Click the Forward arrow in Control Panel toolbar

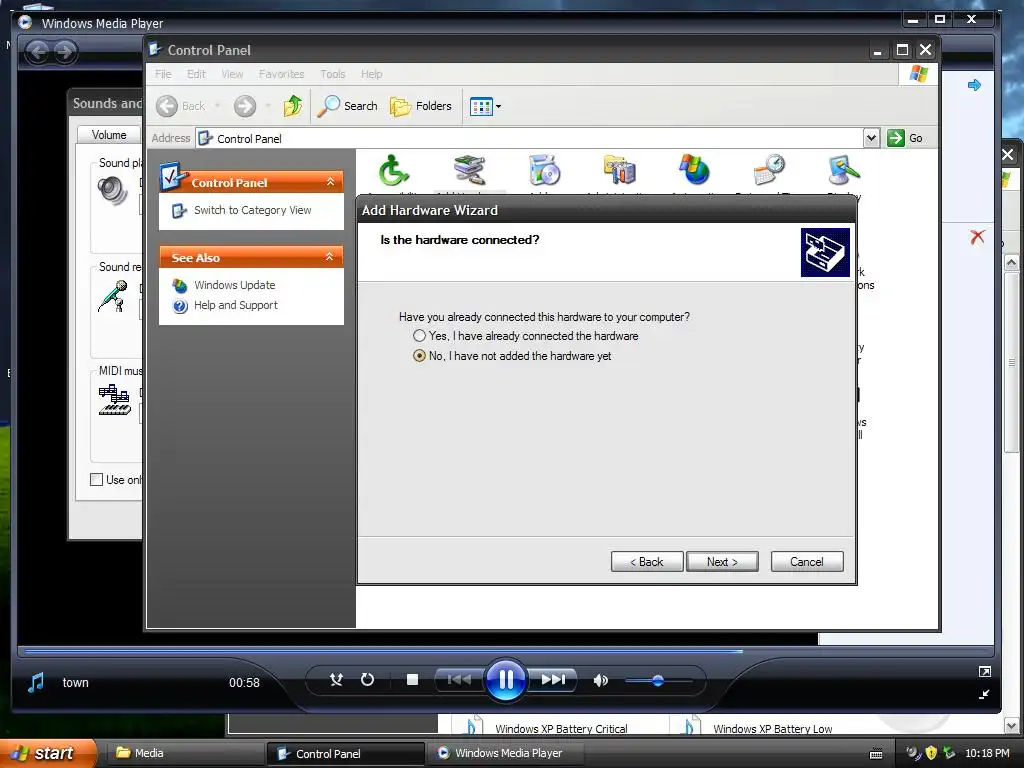245,106
